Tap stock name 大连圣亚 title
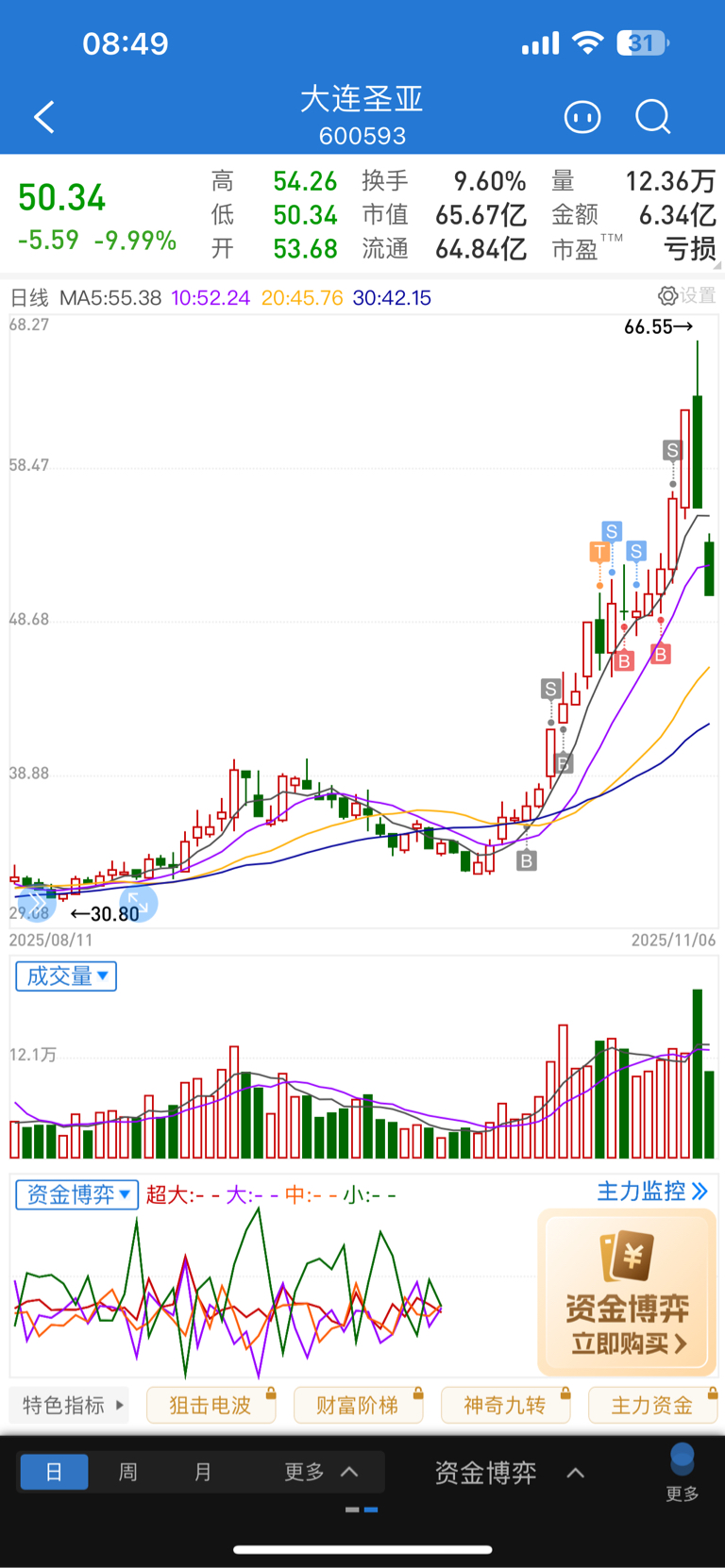This screenshot has height=1568, width=725. pos(362,99)
